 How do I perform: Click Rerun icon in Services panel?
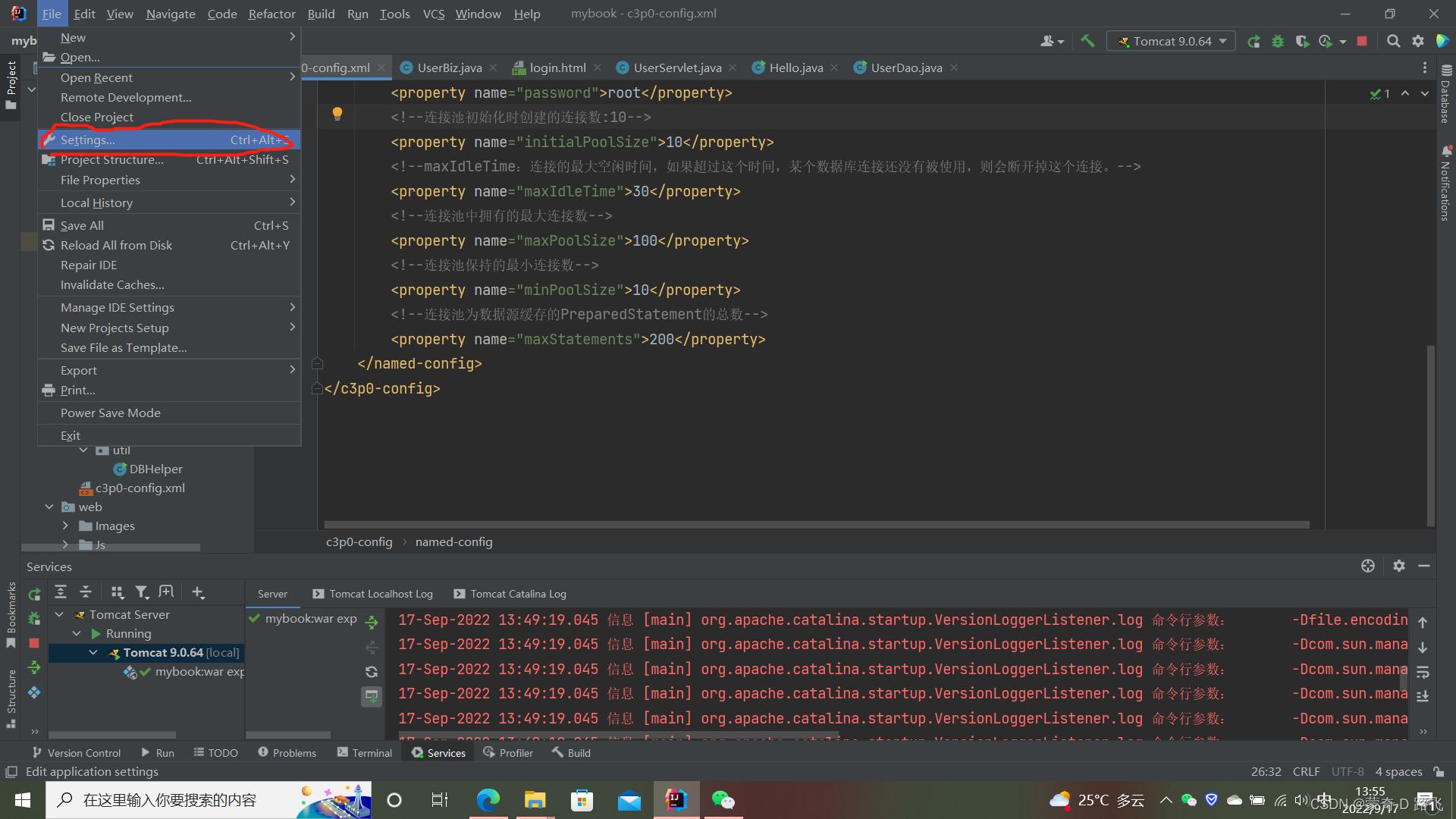pyautogui.click(x=34, y=595)
